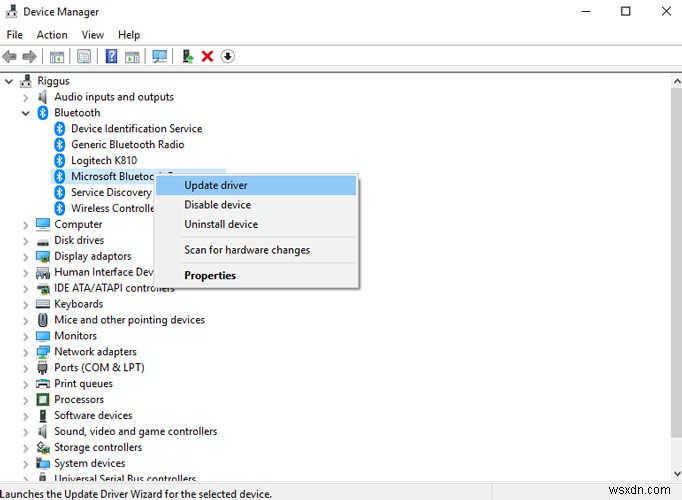
Task: Click the scrollbar down arrow
Action: coord(676,473)
